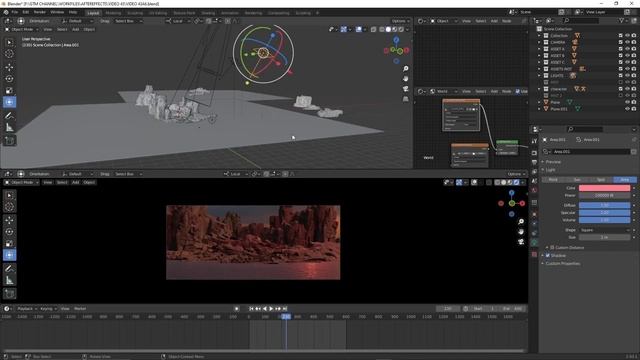Viewport: 640px width, 360px height.
Task: Open the Render menu
Action: pos(40,12)
